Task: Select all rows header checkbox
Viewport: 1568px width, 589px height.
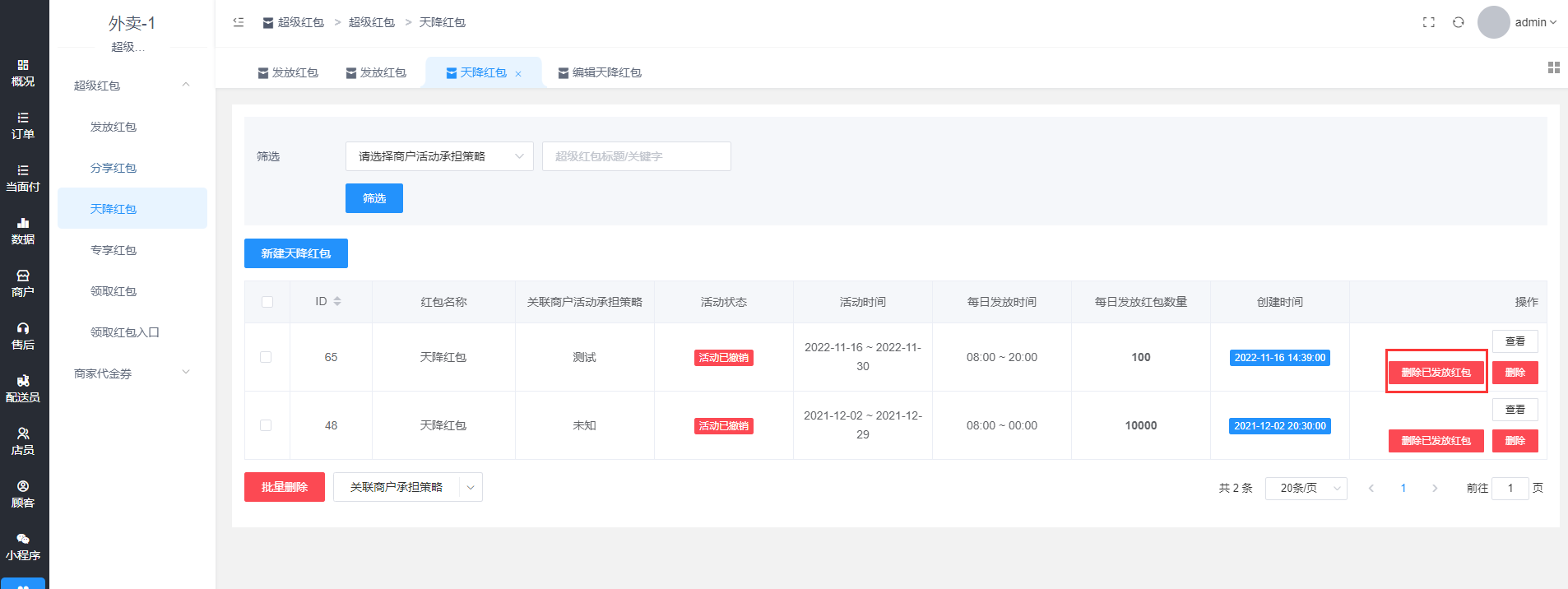Action: click(267, 302)
